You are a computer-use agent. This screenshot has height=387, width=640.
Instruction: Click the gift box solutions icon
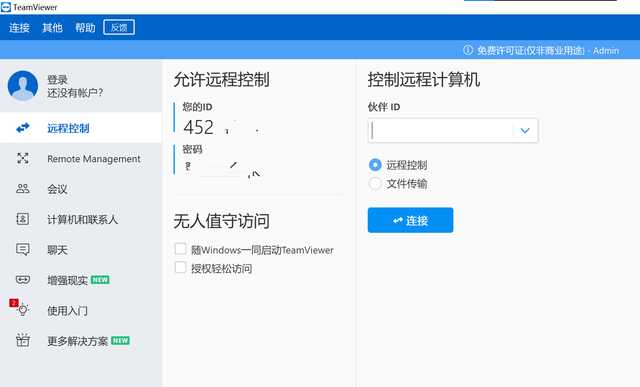pos(23,340)
